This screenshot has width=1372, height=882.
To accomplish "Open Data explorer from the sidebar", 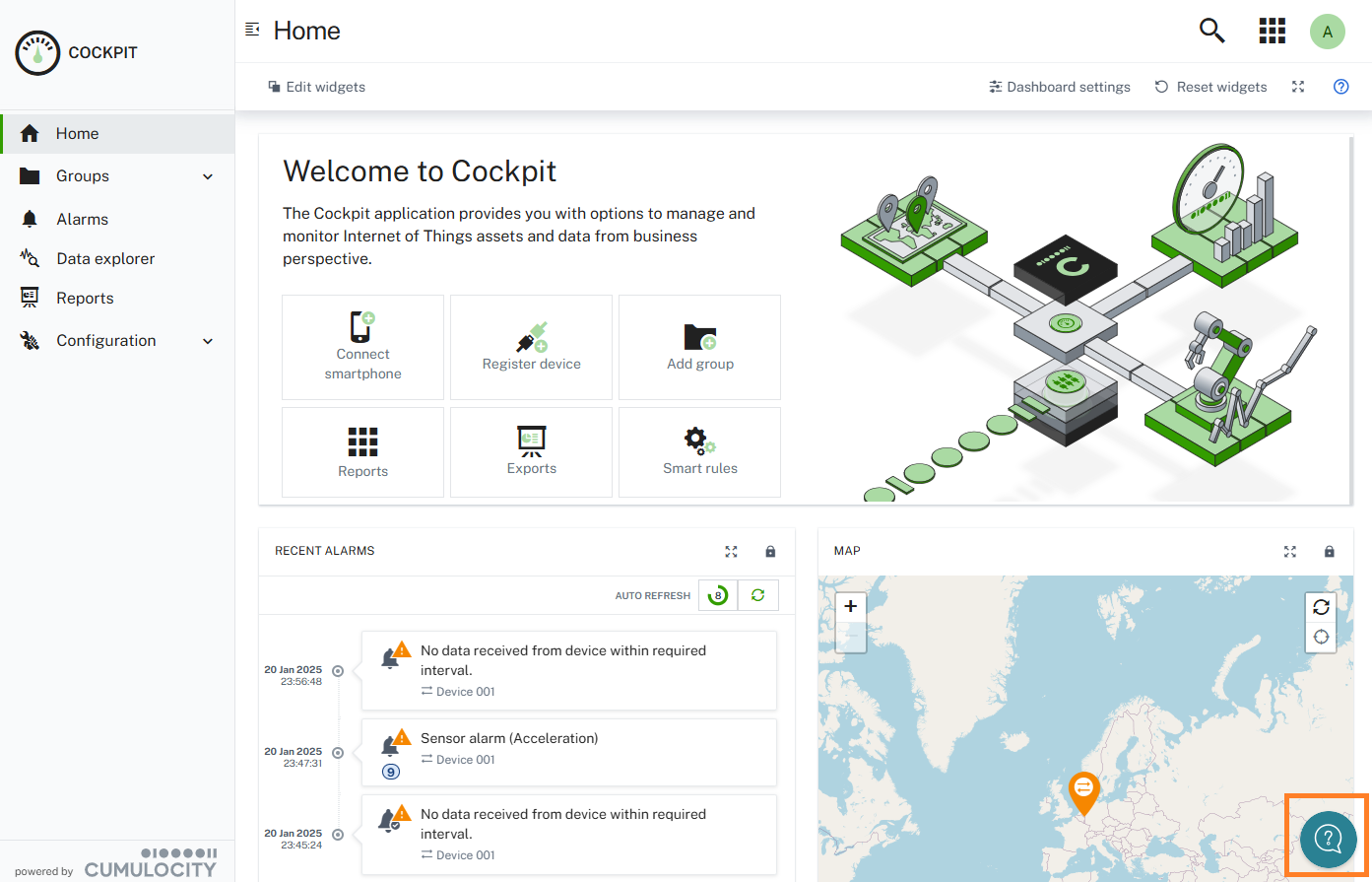I will (105, 258).
